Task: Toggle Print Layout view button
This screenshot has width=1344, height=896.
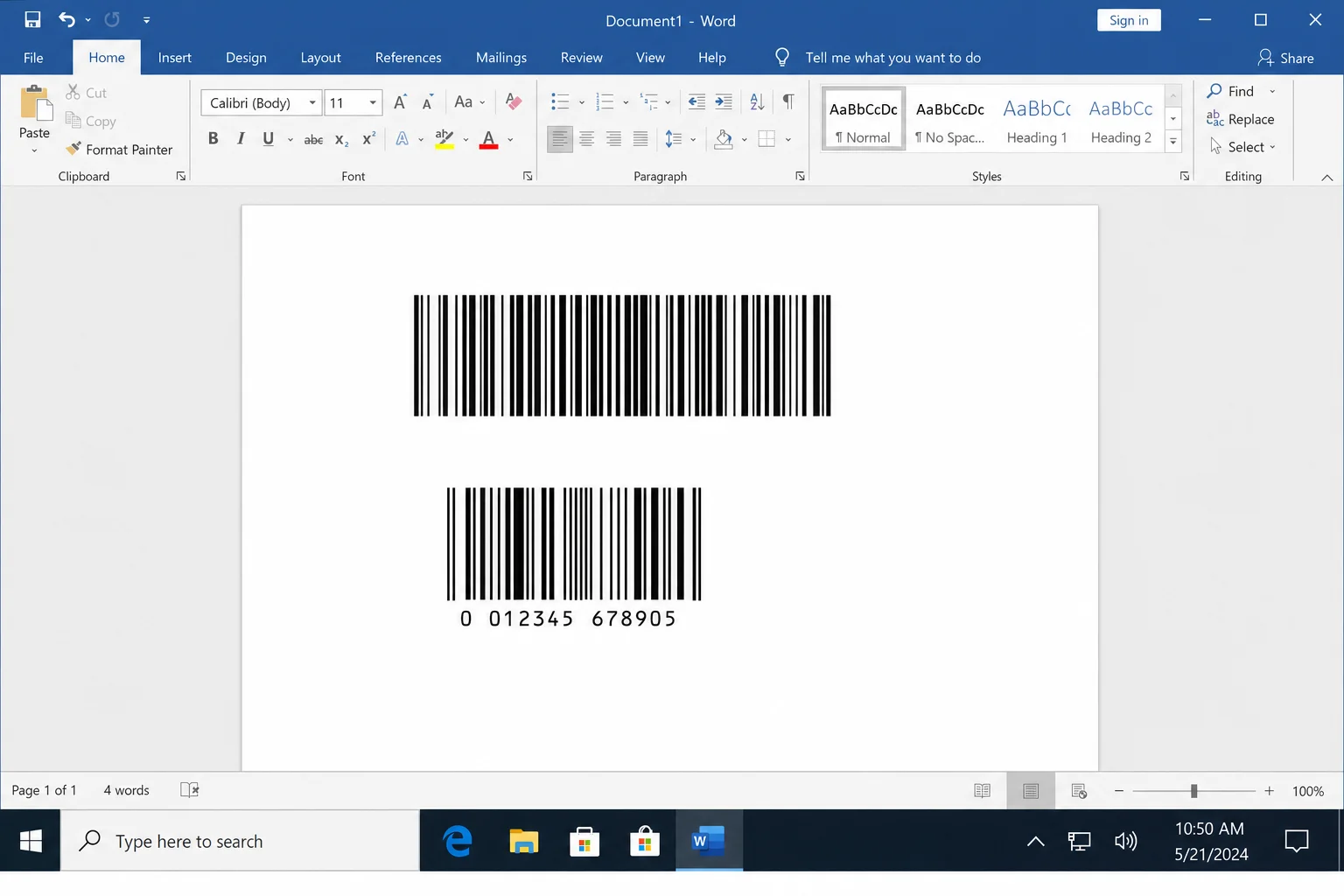Action: [x=1031, y=791]
